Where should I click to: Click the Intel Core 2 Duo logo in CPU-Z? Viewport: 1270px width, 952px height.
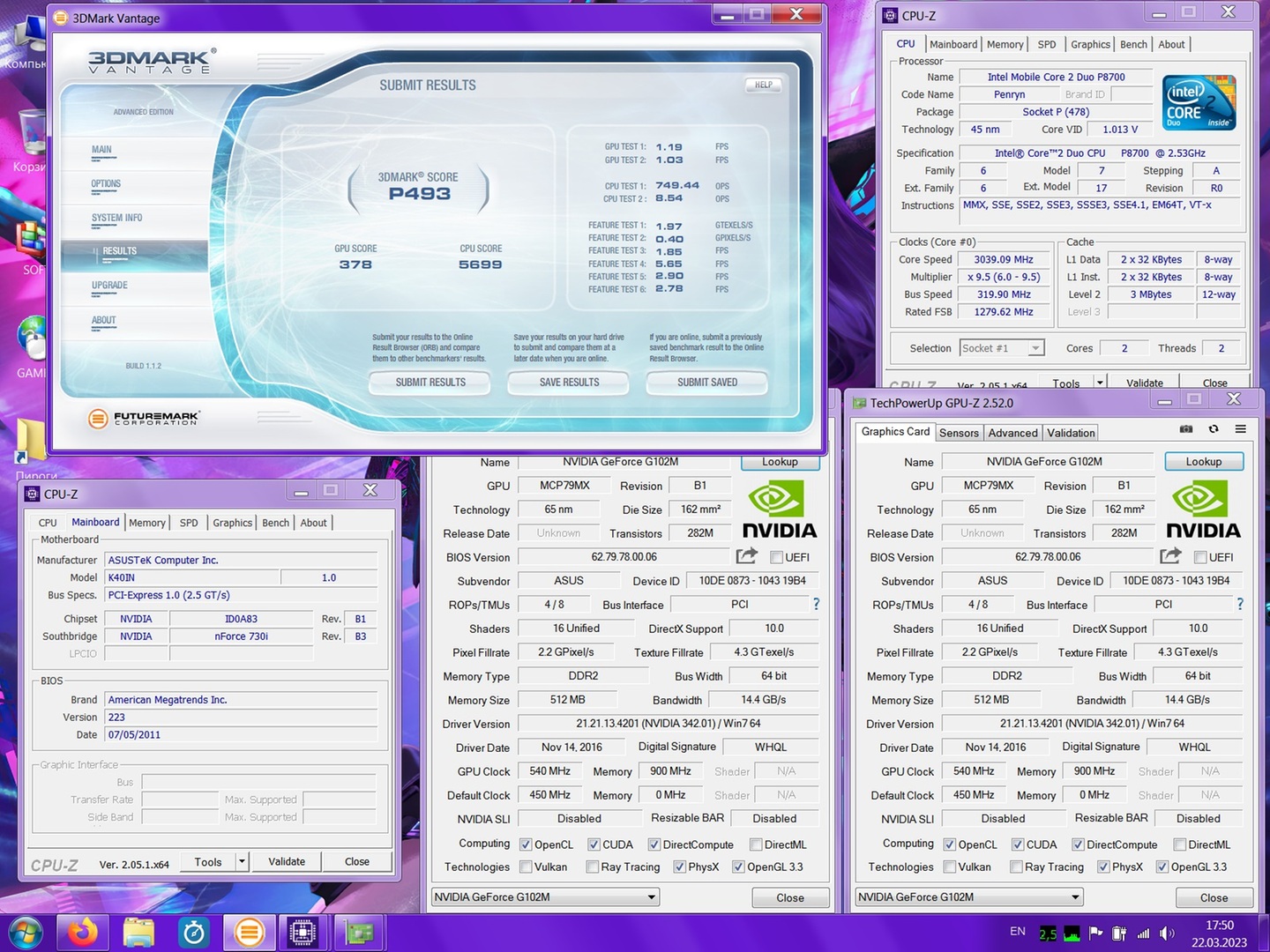(1200, 103)
